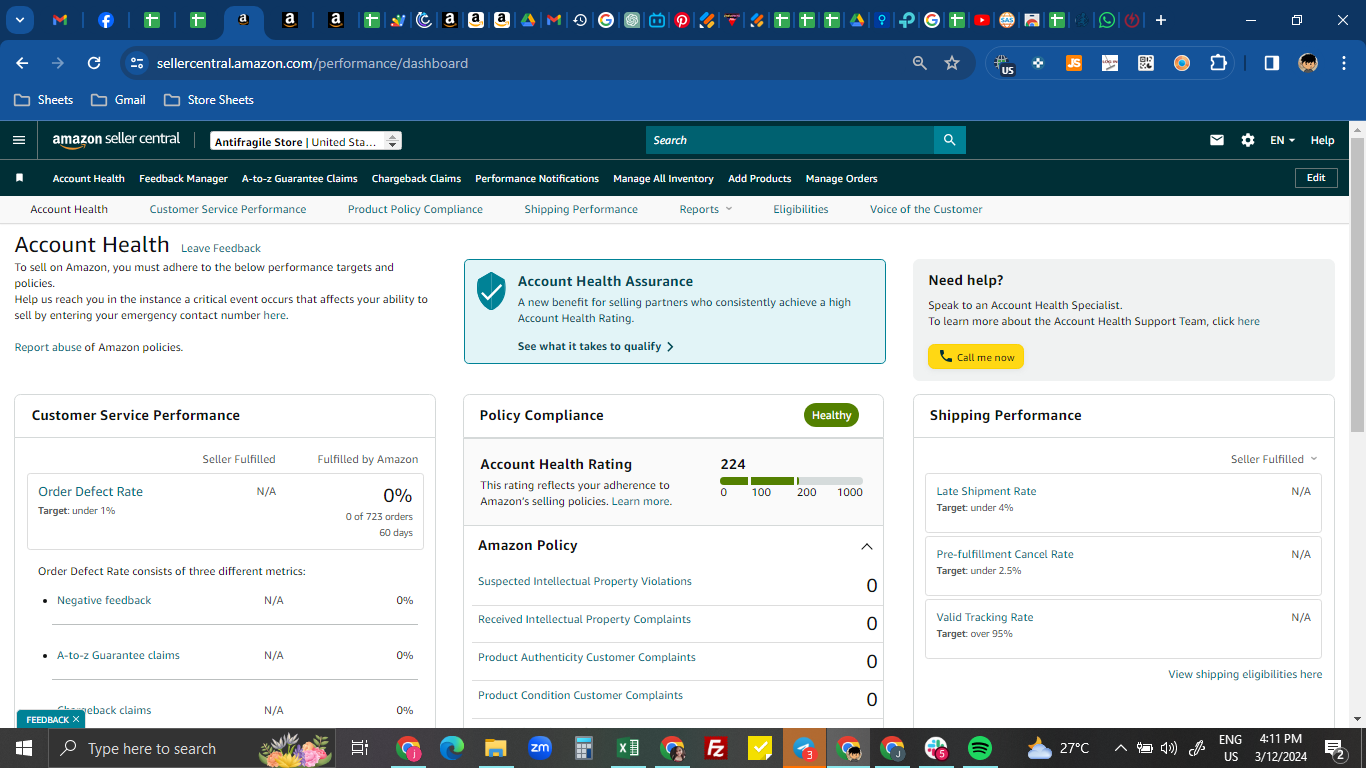Open File Explorer from the taskbar
1366x768 pixels.
point(496,748)
